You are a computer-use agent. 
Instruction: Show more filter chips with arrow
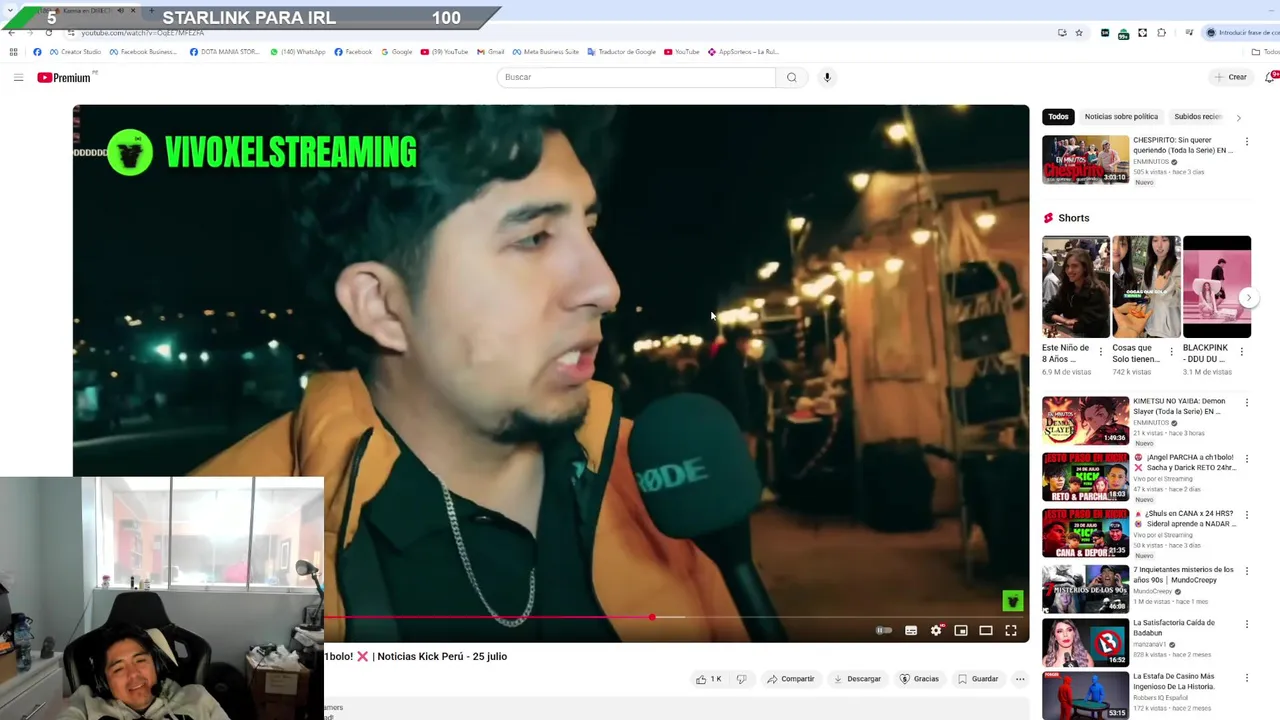[x=1238, y=117]
